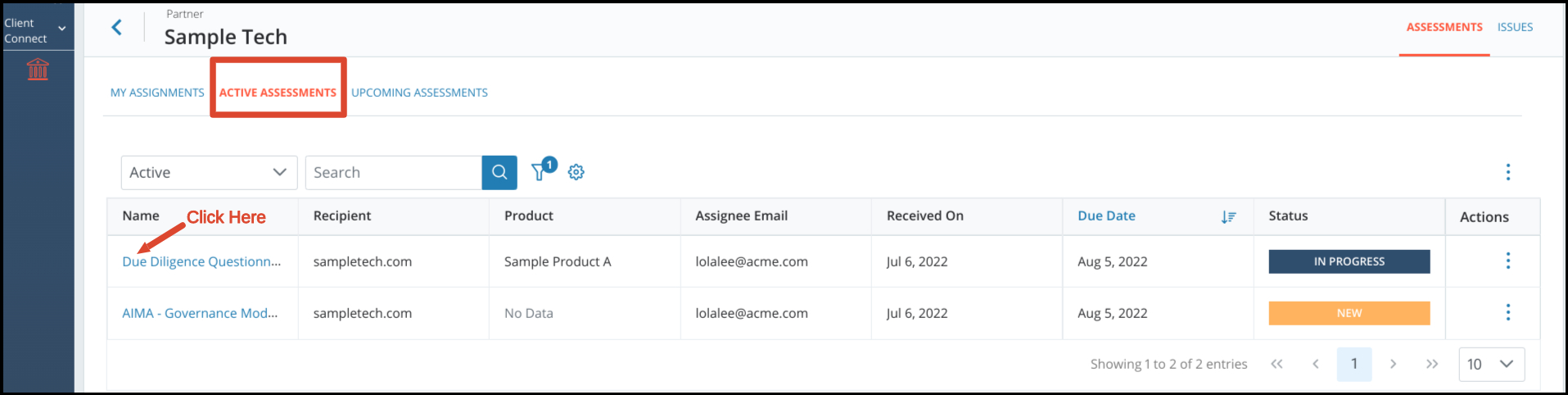Go to last page double-chevron
The image size is (1568, 395).
click(1431, 364)
